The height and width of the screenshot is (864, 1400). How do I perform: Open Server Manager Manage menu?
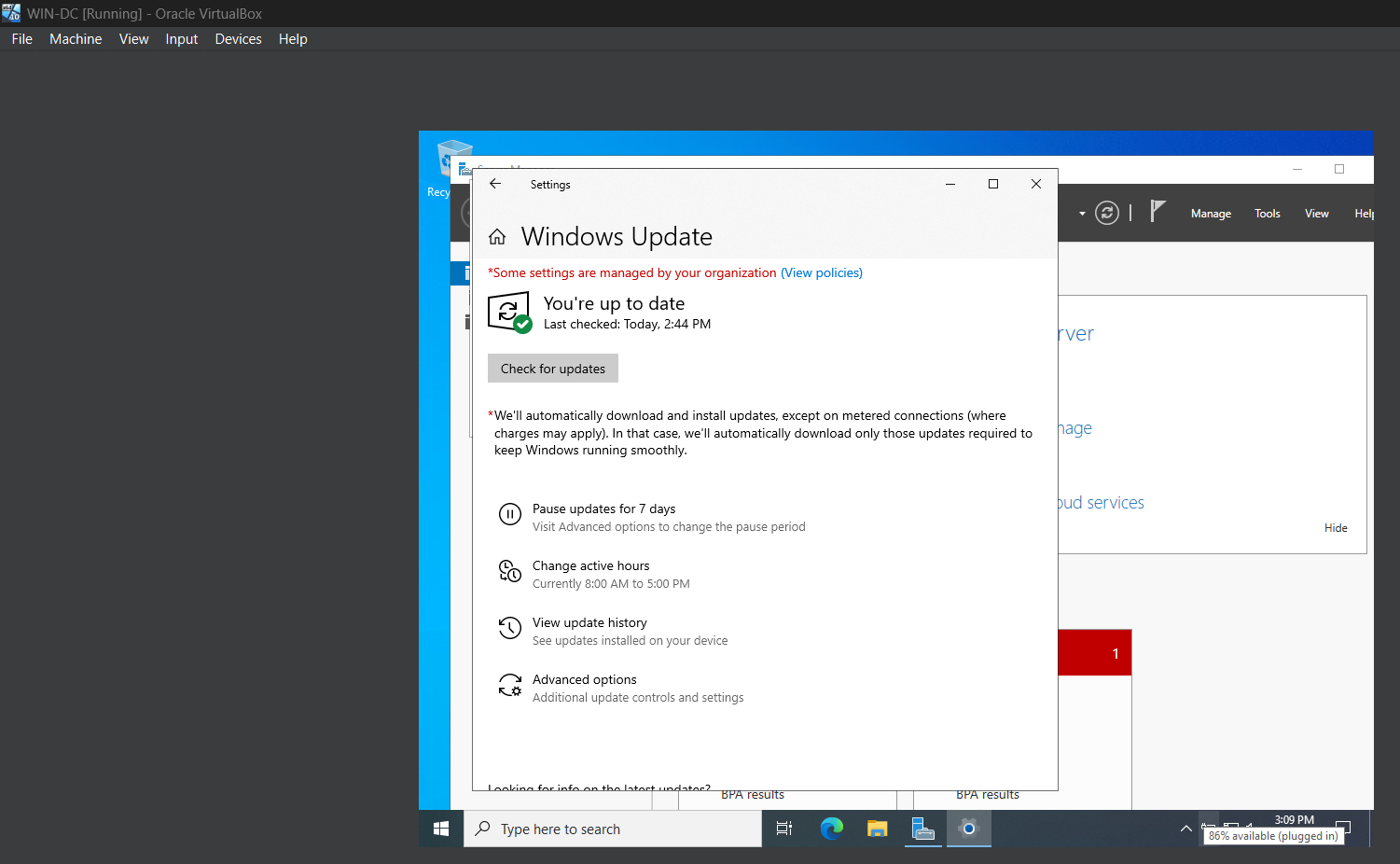pyautogui.click(x=1211, y=214)
